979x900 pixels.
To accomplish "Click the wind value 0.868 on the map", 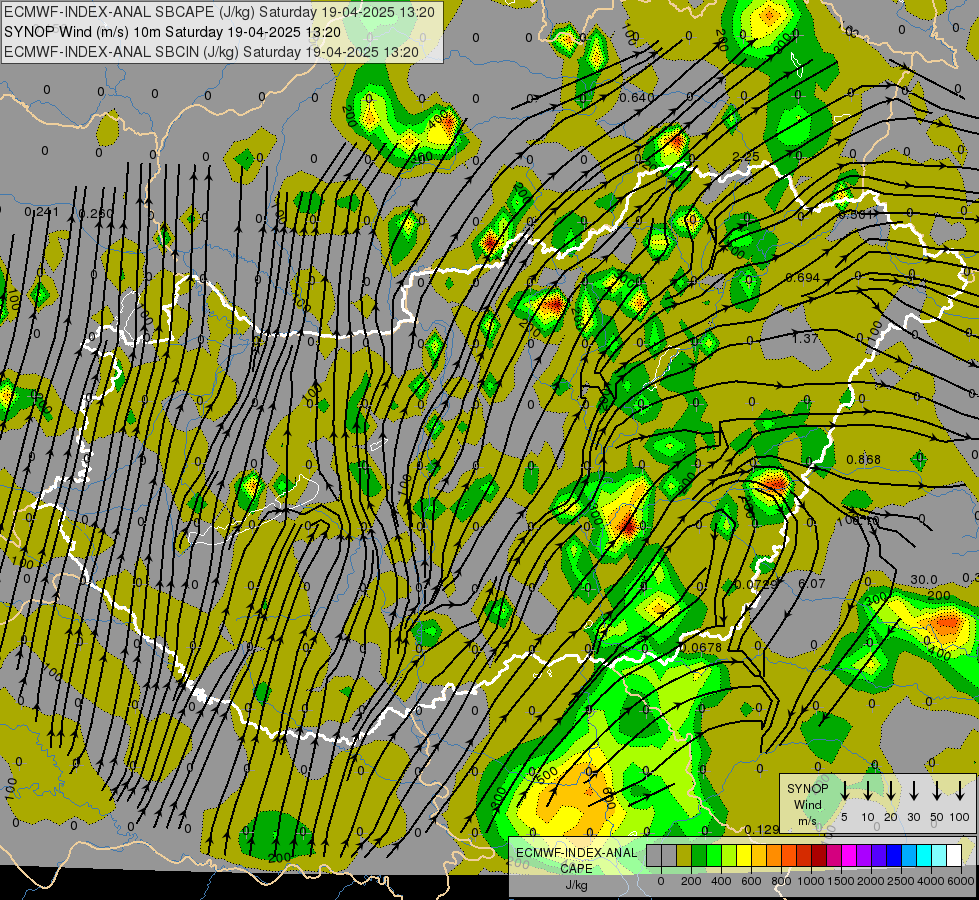I will pos(863,459).
